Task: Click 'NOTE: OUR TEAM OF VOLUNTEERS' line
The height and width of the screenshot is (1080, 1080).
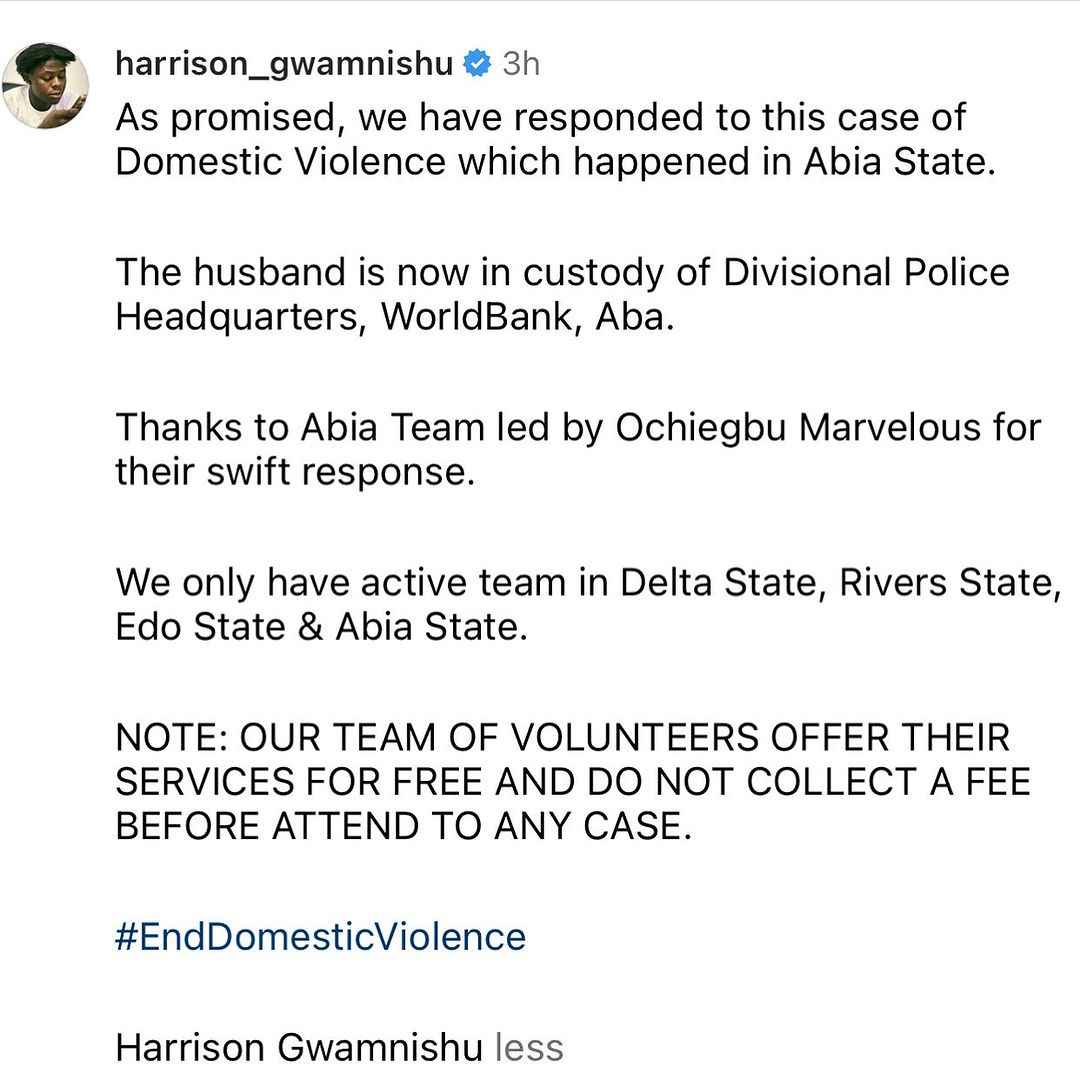Action: tap(563, 737)
